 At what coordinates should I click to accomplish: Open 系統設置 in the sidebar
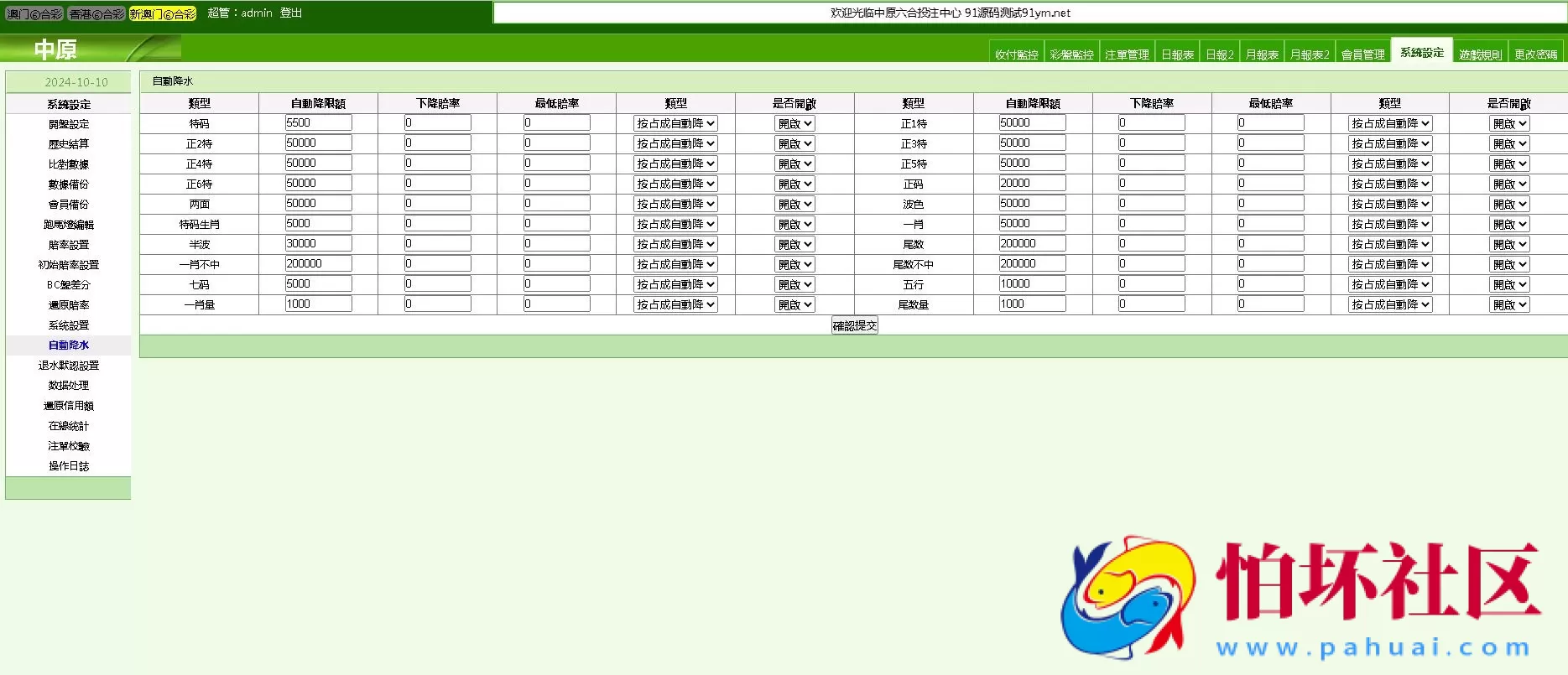click(x=69, y=325)
